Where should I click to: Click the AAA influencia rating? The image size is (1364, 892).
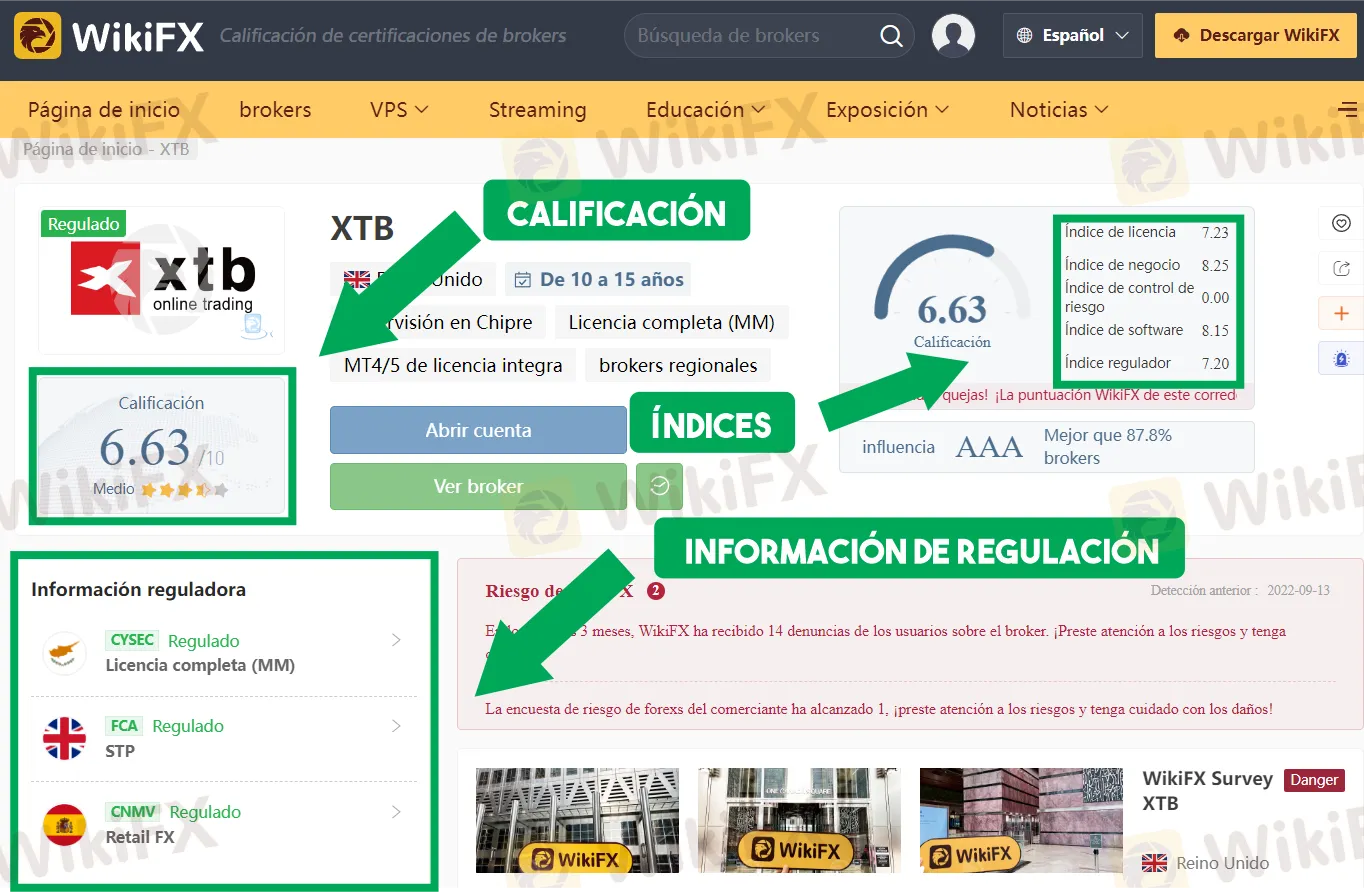click(x=989, y=447)
